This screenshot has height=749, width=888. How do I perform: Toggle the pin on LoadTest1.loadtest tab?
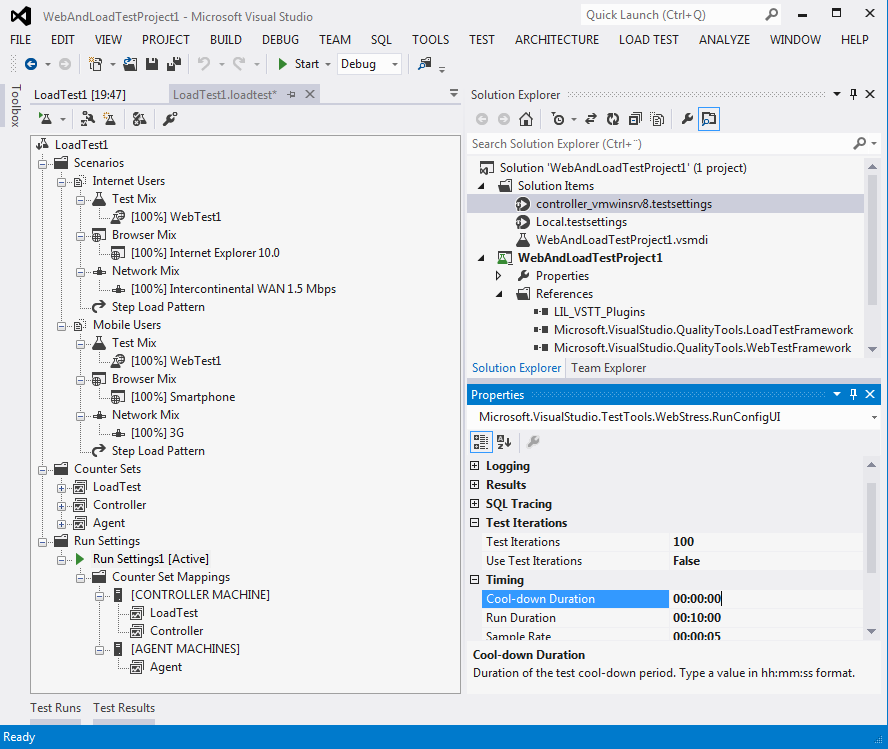[292, 95]
